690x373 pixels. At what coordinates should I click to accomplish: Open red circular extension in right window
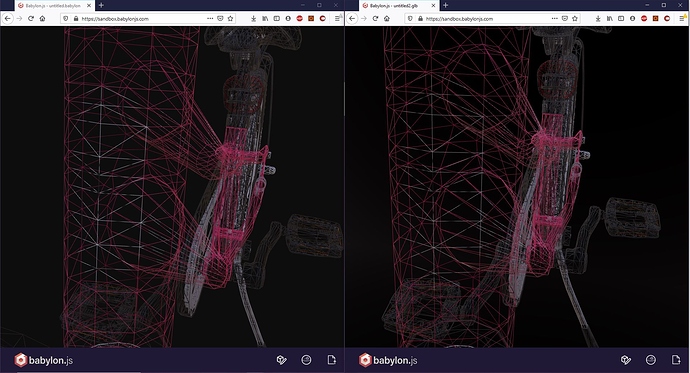667,18
